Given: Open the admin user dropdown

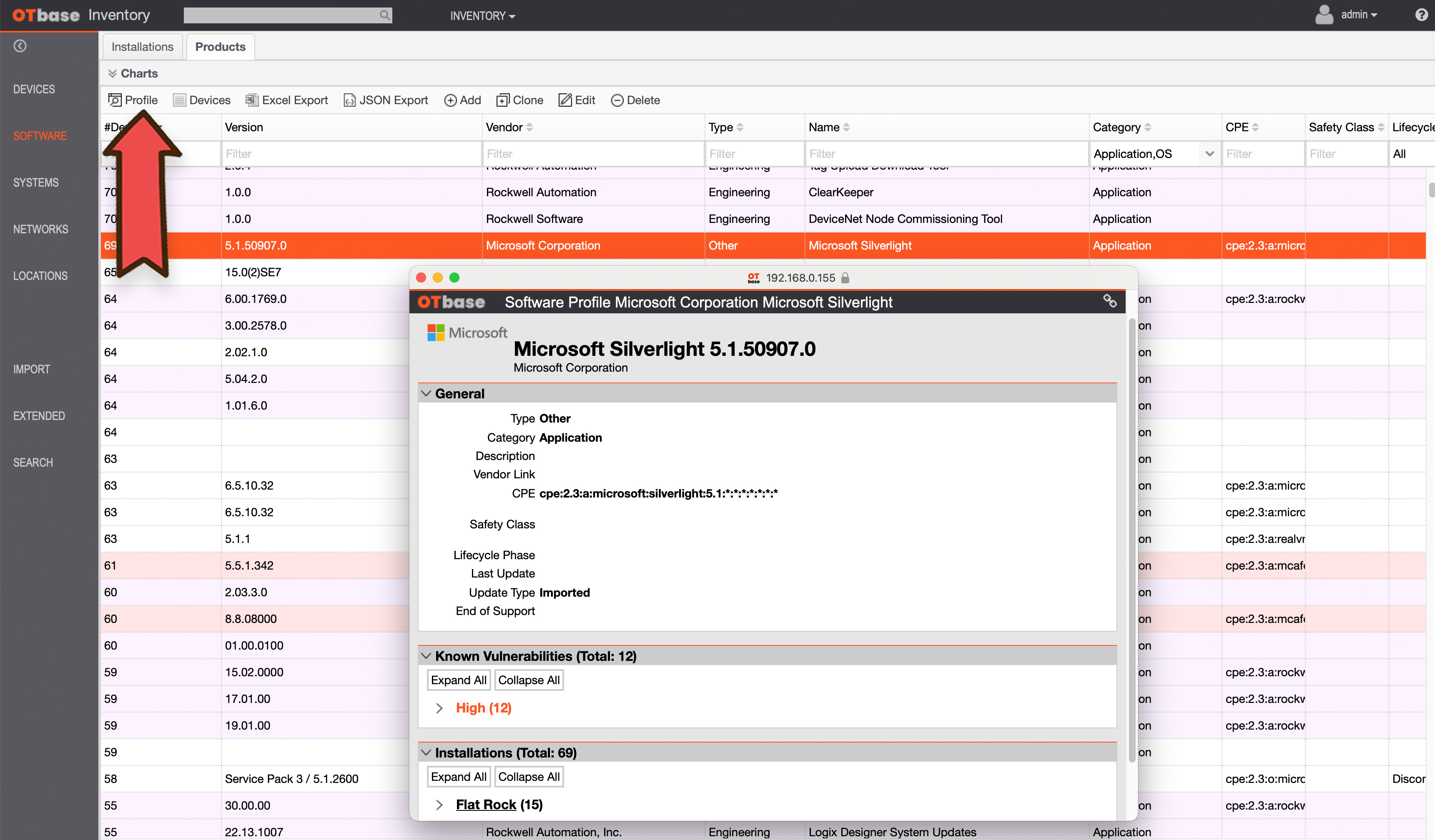Looking at the screenshot, I should tap(1359, 15).
